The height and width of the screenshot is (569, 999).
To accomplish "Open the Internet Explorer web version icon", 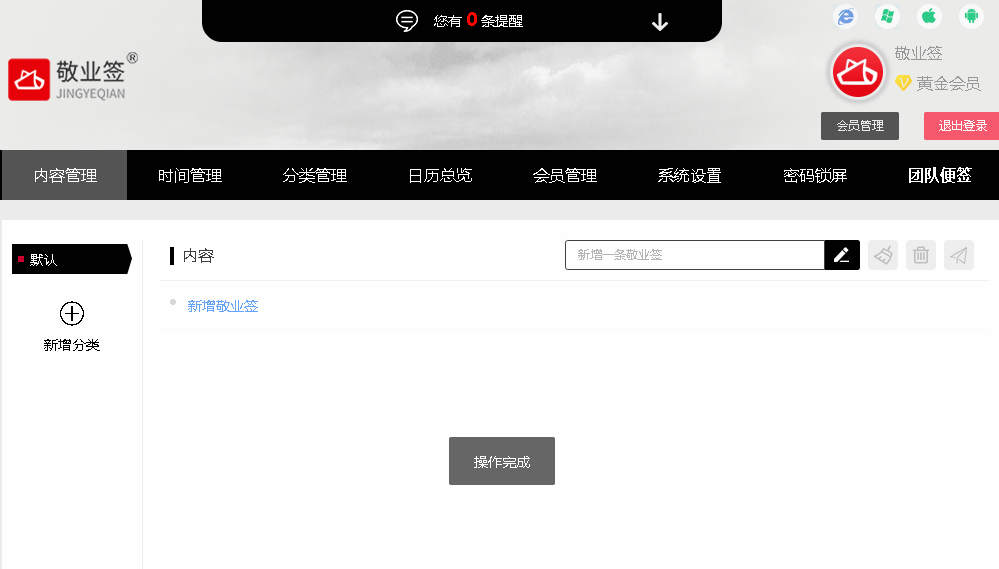I will pyautogui.click(x=845, y=16).
